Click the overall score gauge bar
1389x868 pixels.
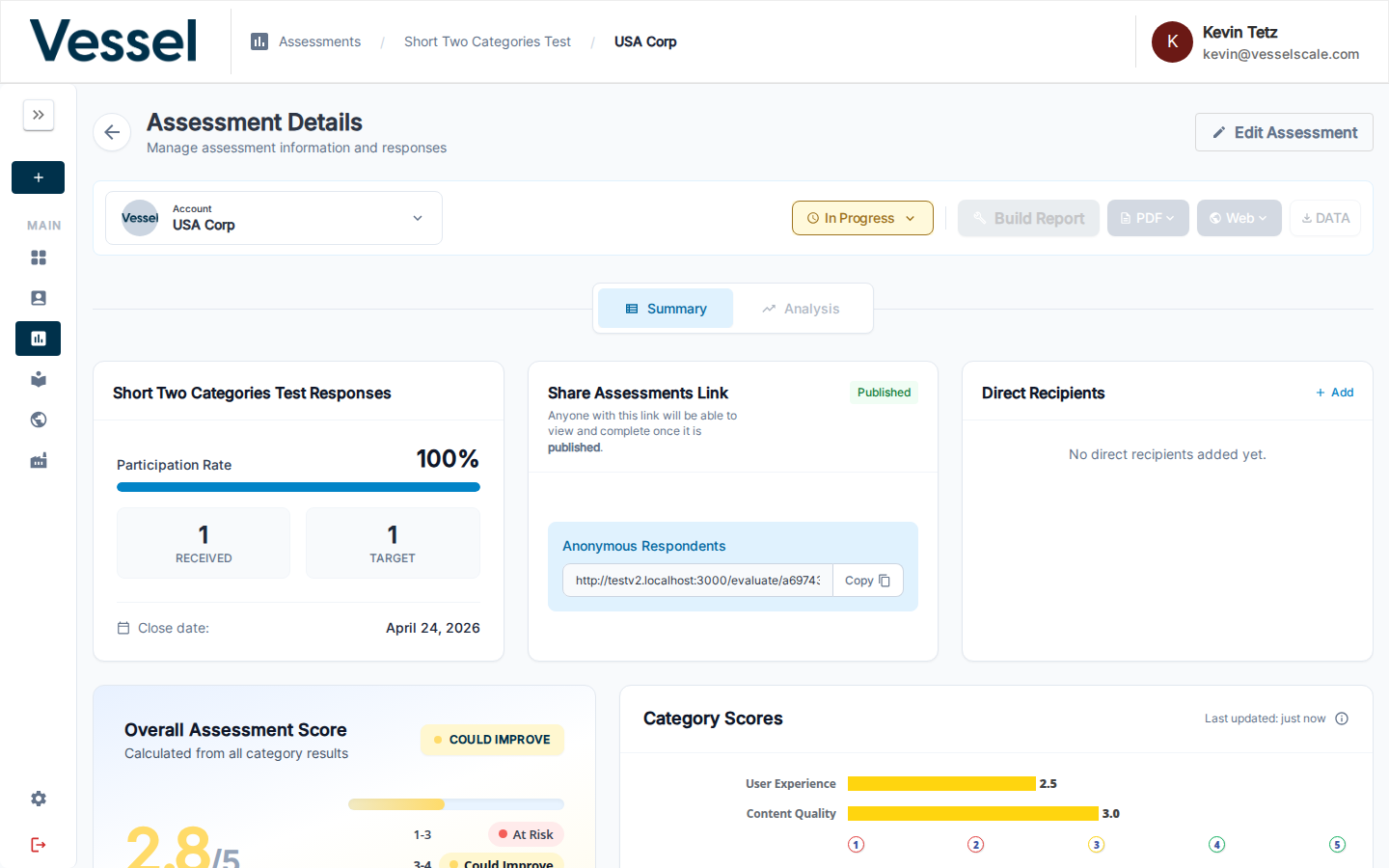(x=456, y=804)
